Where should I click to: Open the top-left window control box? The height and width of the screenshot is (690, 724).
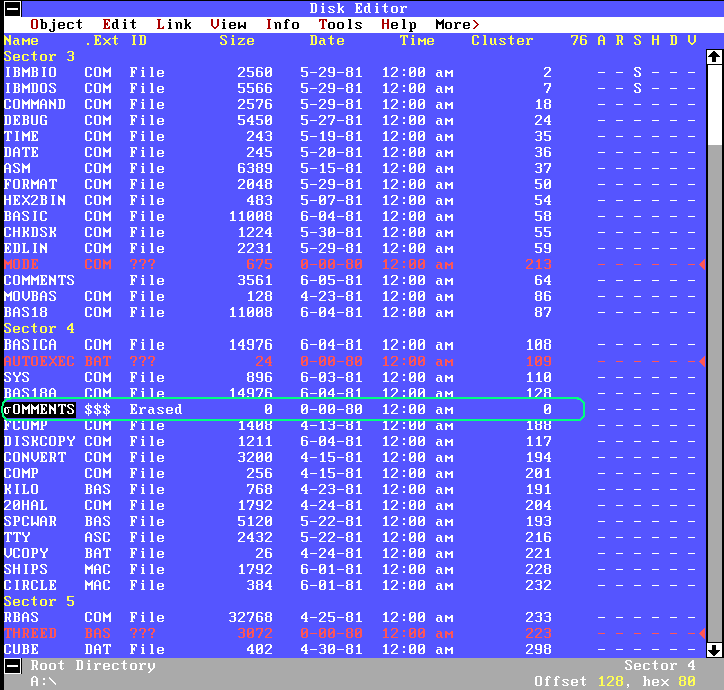(x=14, y=24)
